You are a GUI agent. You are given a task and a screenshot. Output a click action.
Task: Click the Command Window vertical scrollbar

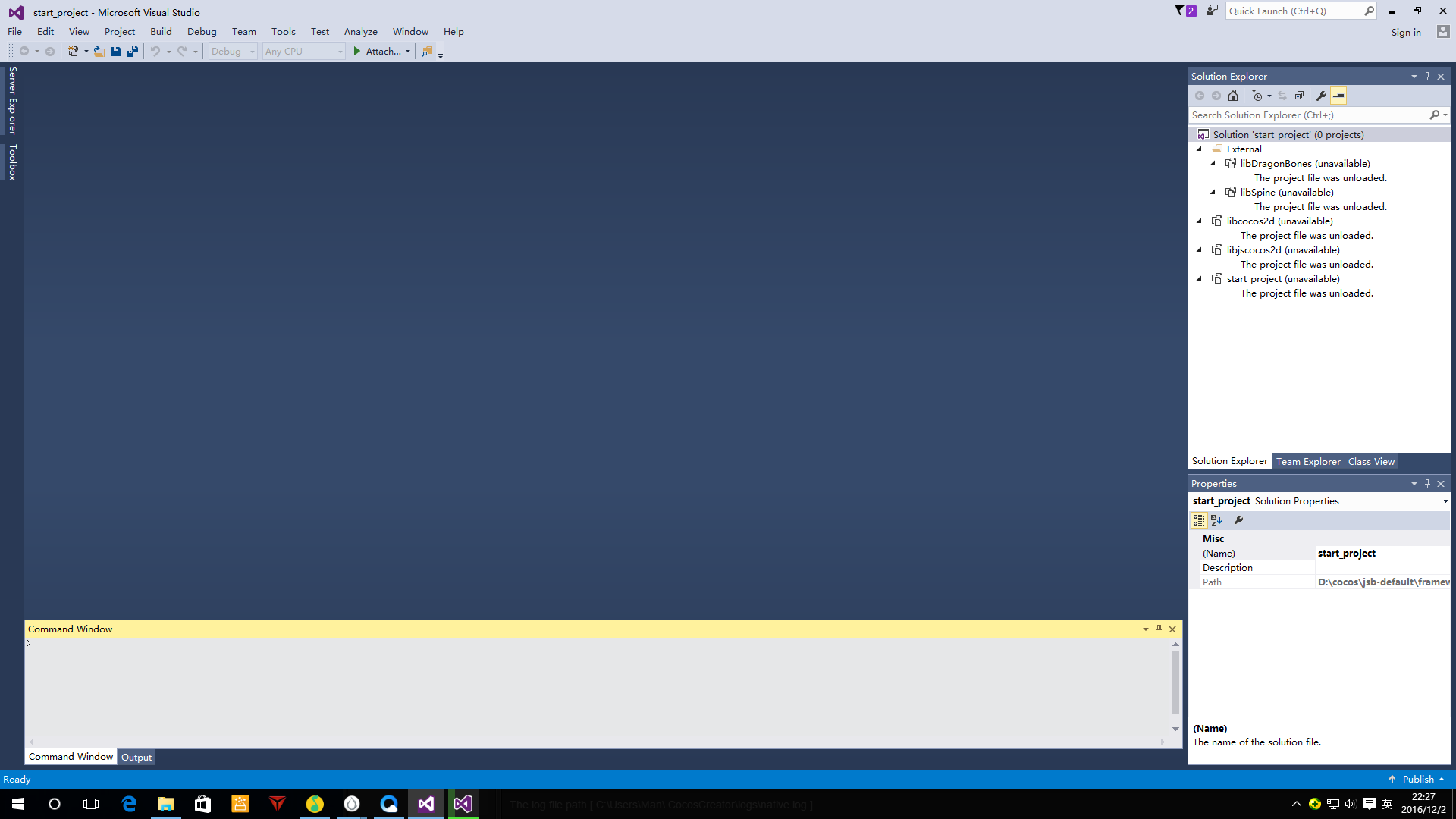[1175, 682]
